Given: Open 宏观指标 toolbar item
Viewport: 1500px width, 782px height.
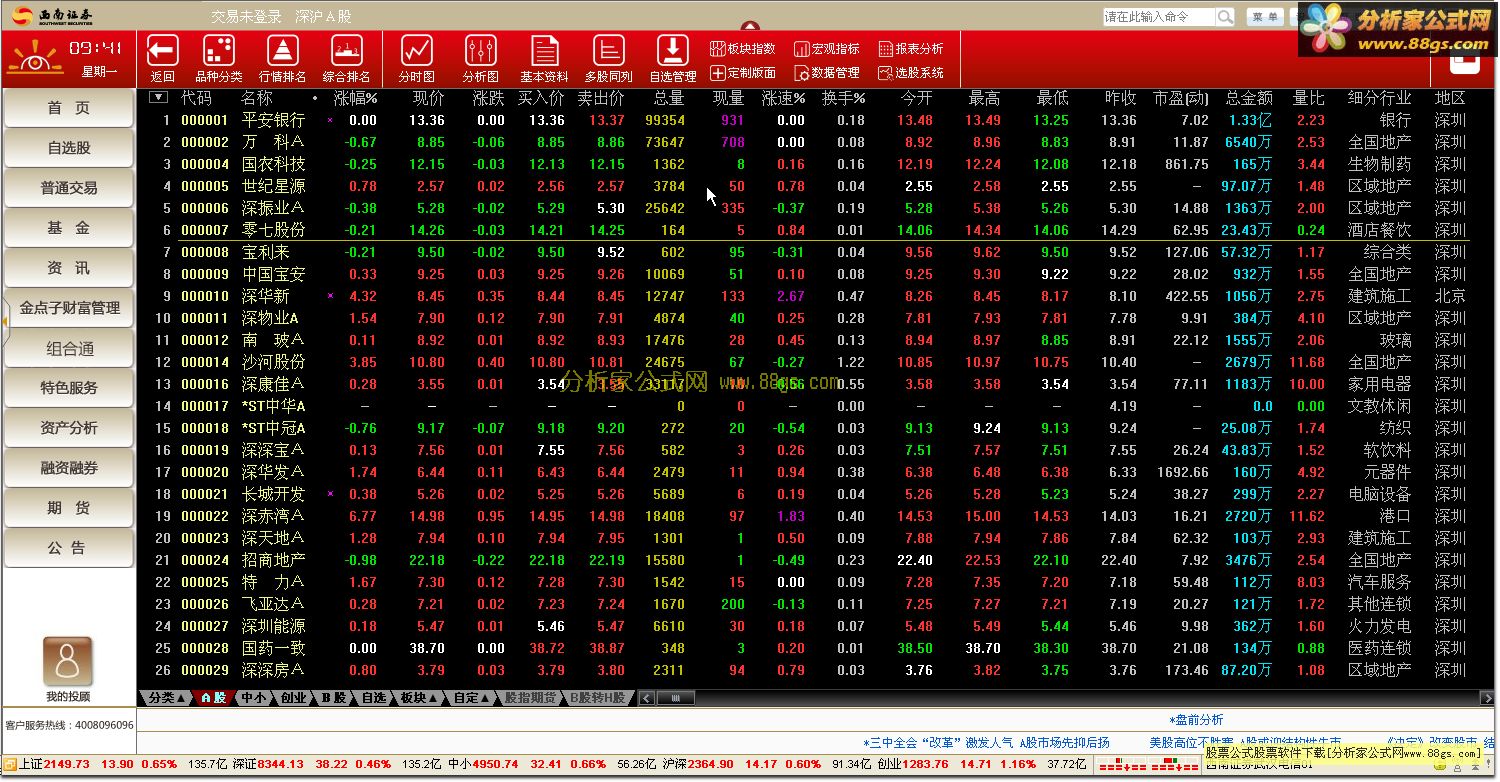Looking at the screenshot, I should 827,48.
